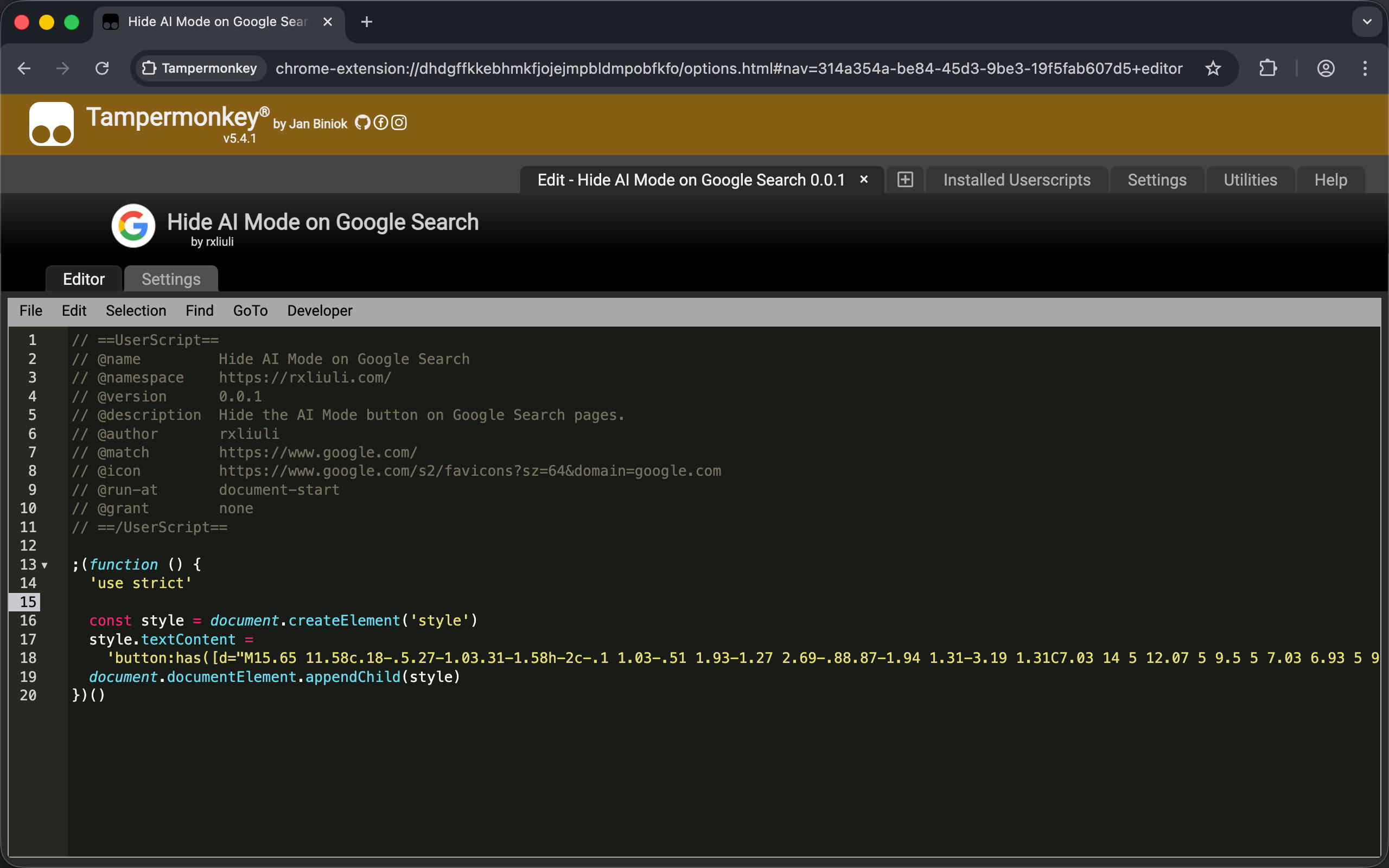Click the Tampermonkey logo in the header

coord(52,124)
